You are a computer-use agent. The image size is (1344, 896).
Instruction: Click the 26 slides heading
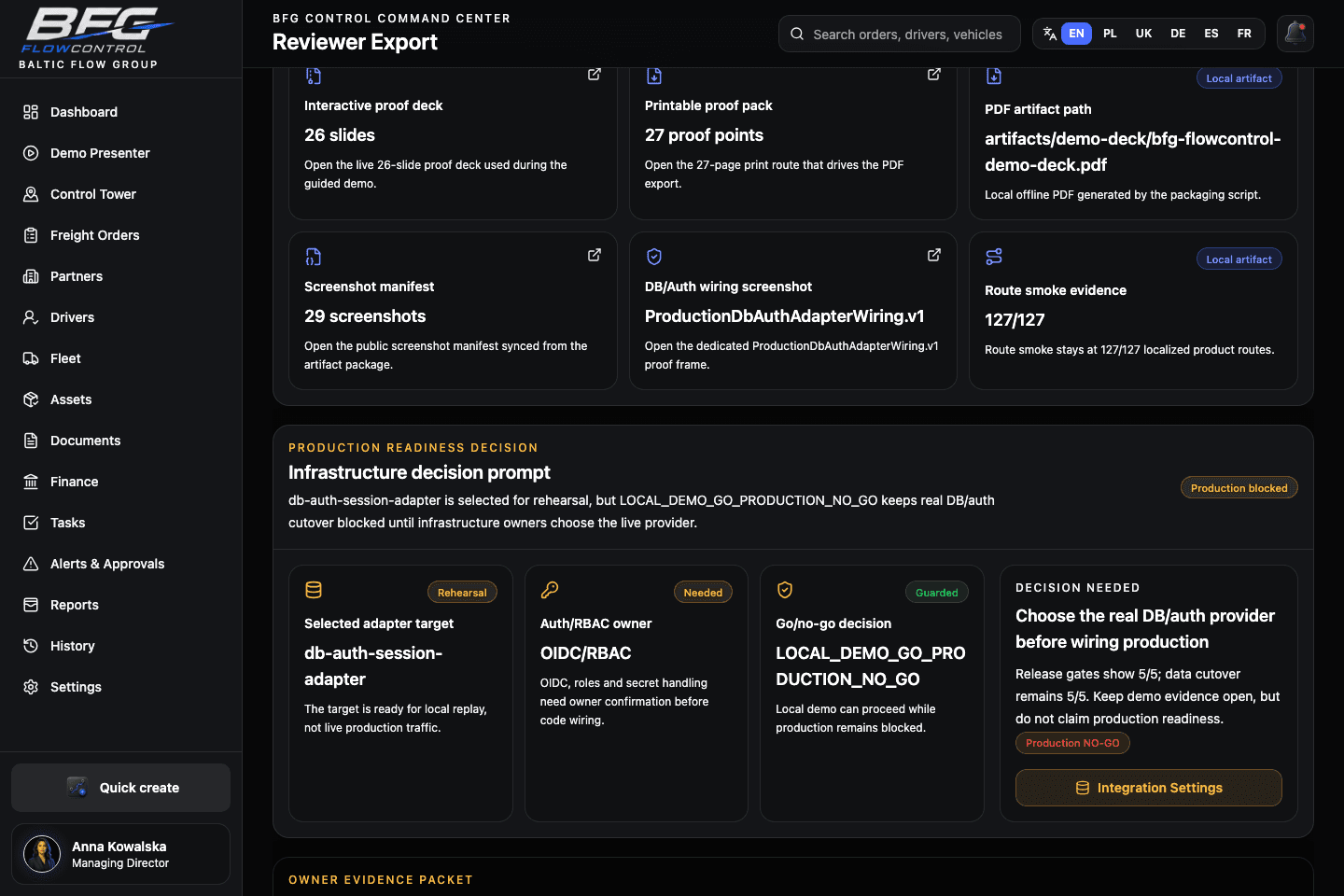(340, 135)
